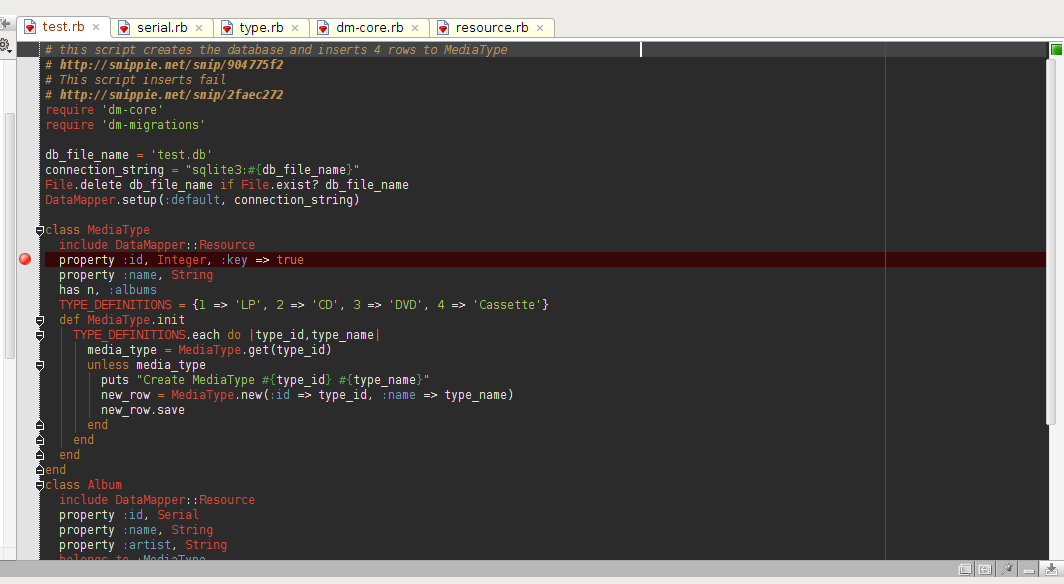The height and width of the screenshot is (584, 1064).
Task: Close the serial.rb tab
Action: [199, 28]
